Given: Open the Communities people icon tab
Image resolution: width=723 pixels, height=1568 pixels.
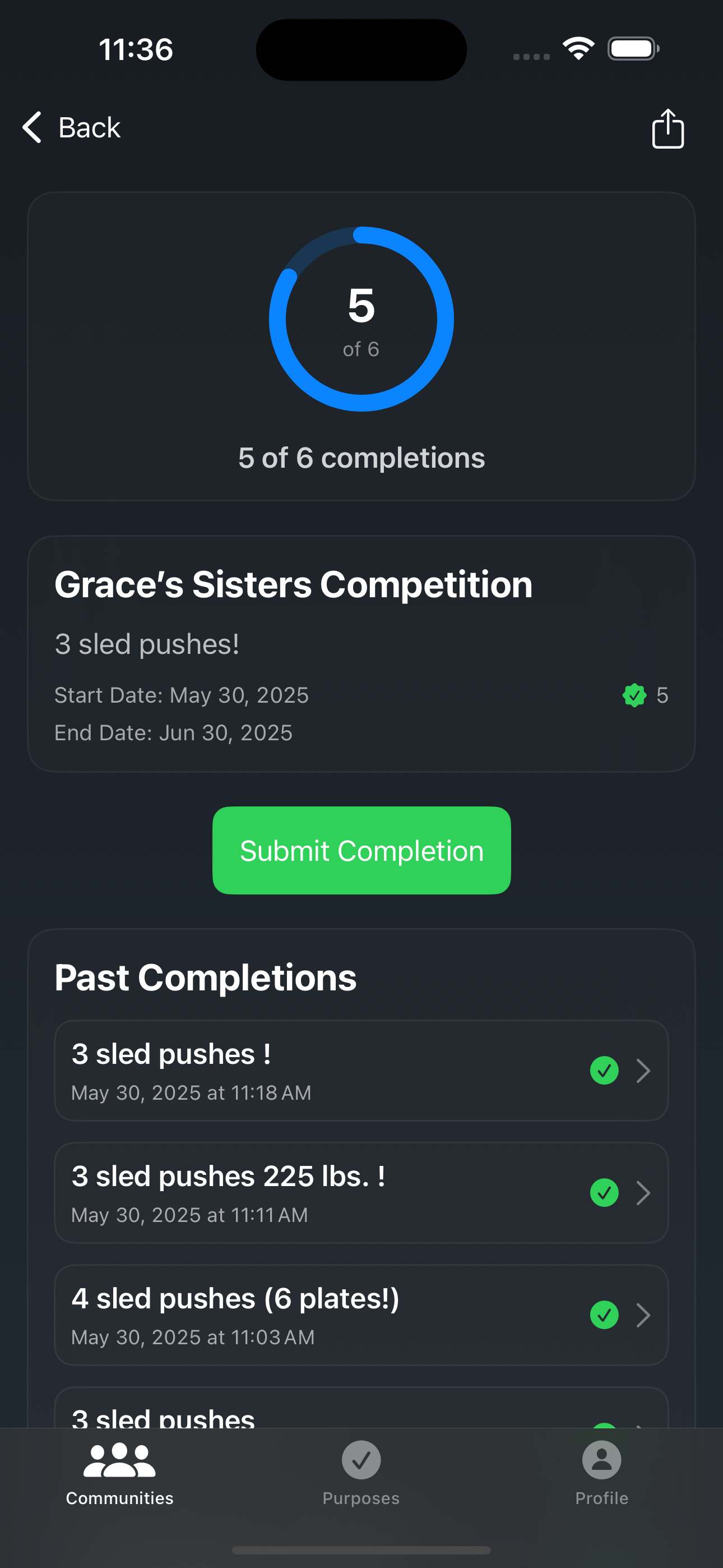Looking at the screenshot, I should [119, 1460].
